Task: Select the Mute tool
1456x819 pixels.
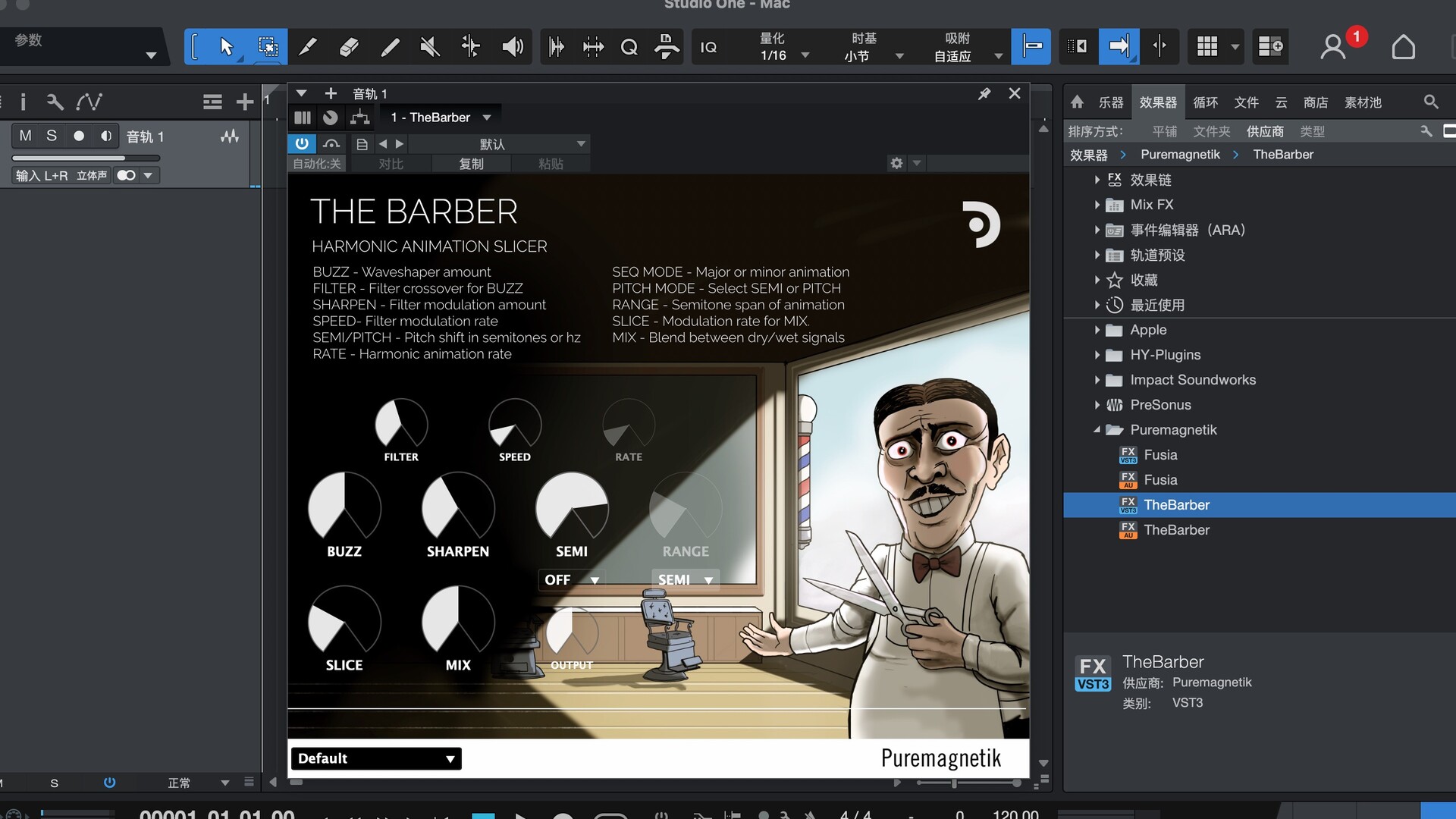Action: [430, 47]
